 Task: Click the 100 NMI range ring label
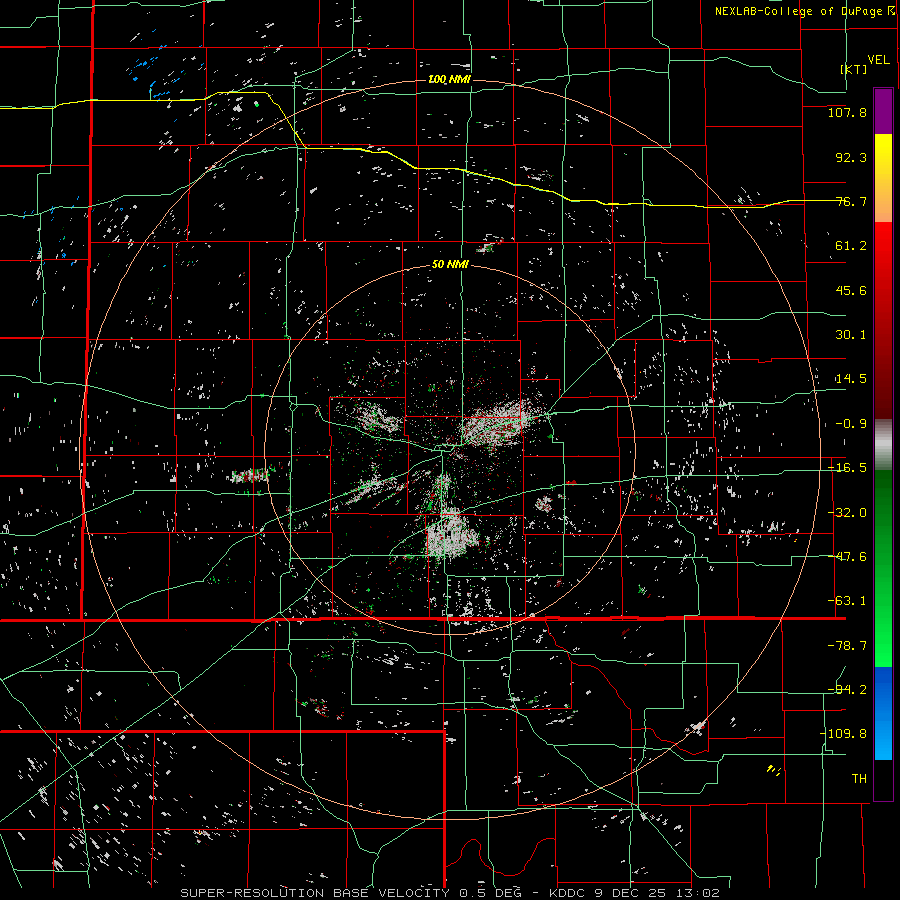[x=449, y=79]
